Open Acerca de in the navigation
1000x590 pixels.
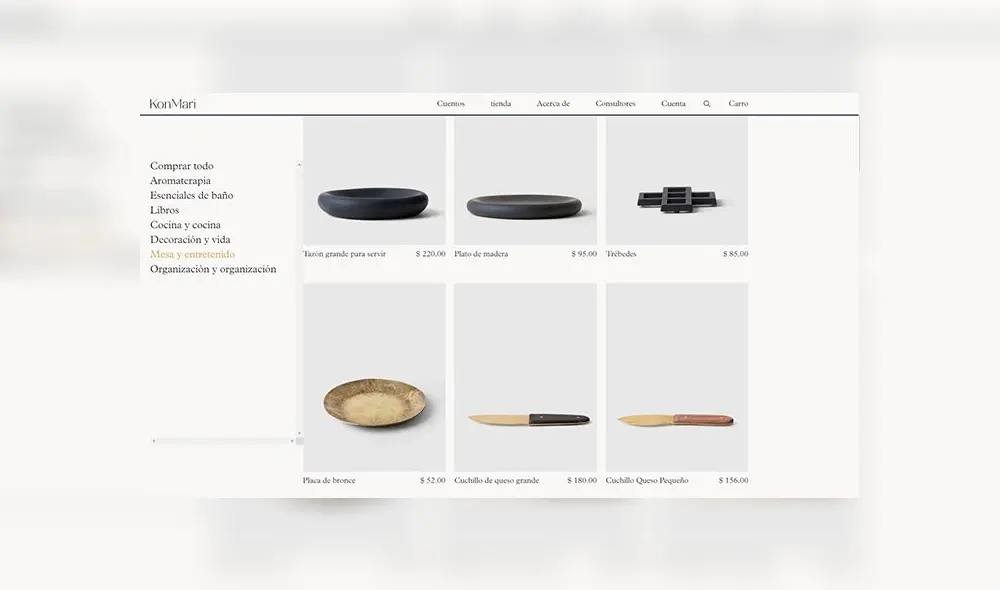point(553,103)
